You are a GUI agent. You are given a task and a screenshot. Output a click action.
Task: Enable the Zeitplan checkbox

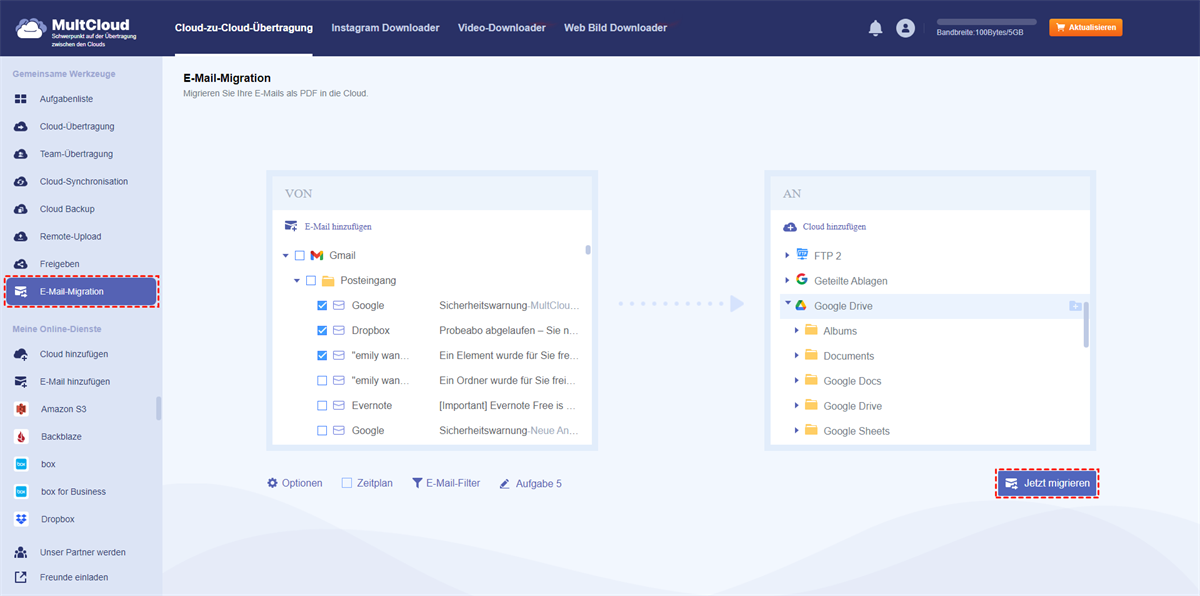[347, 483]
